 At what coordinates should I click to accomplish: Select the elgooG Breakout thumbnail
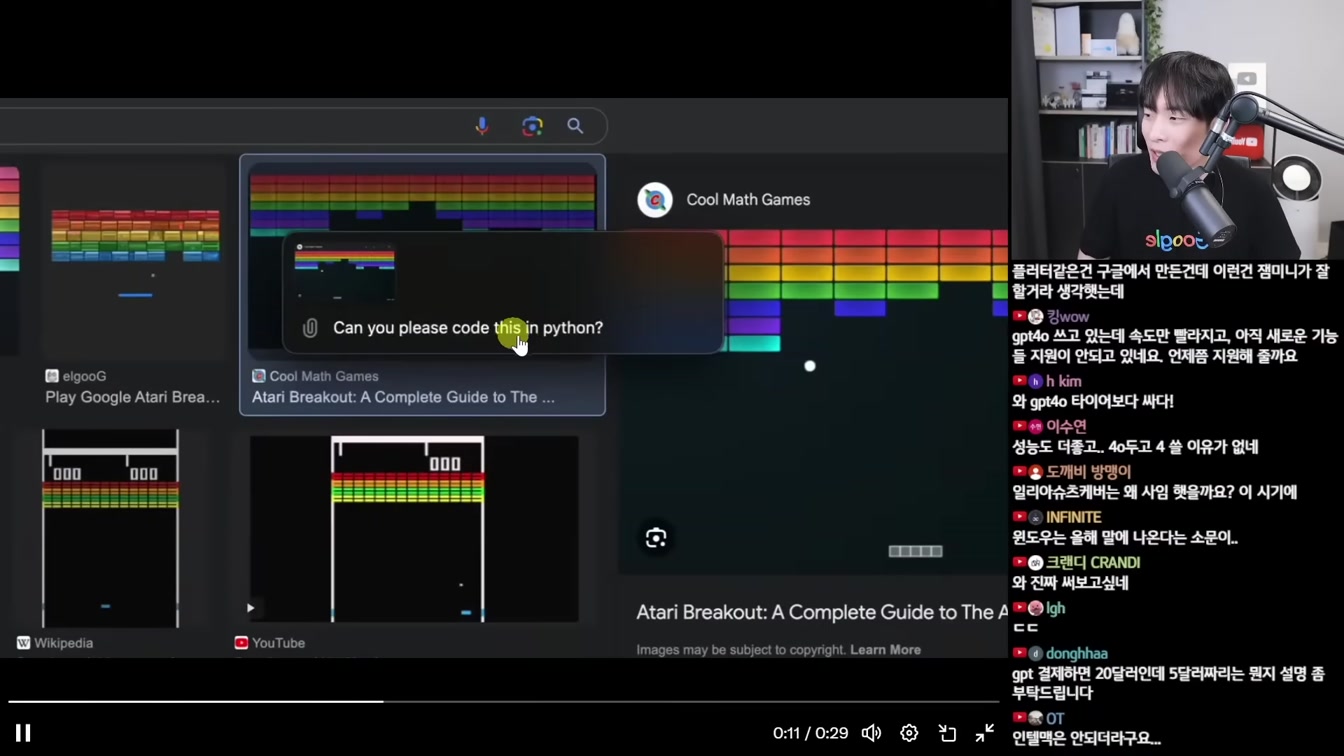(x=135, y=260)
